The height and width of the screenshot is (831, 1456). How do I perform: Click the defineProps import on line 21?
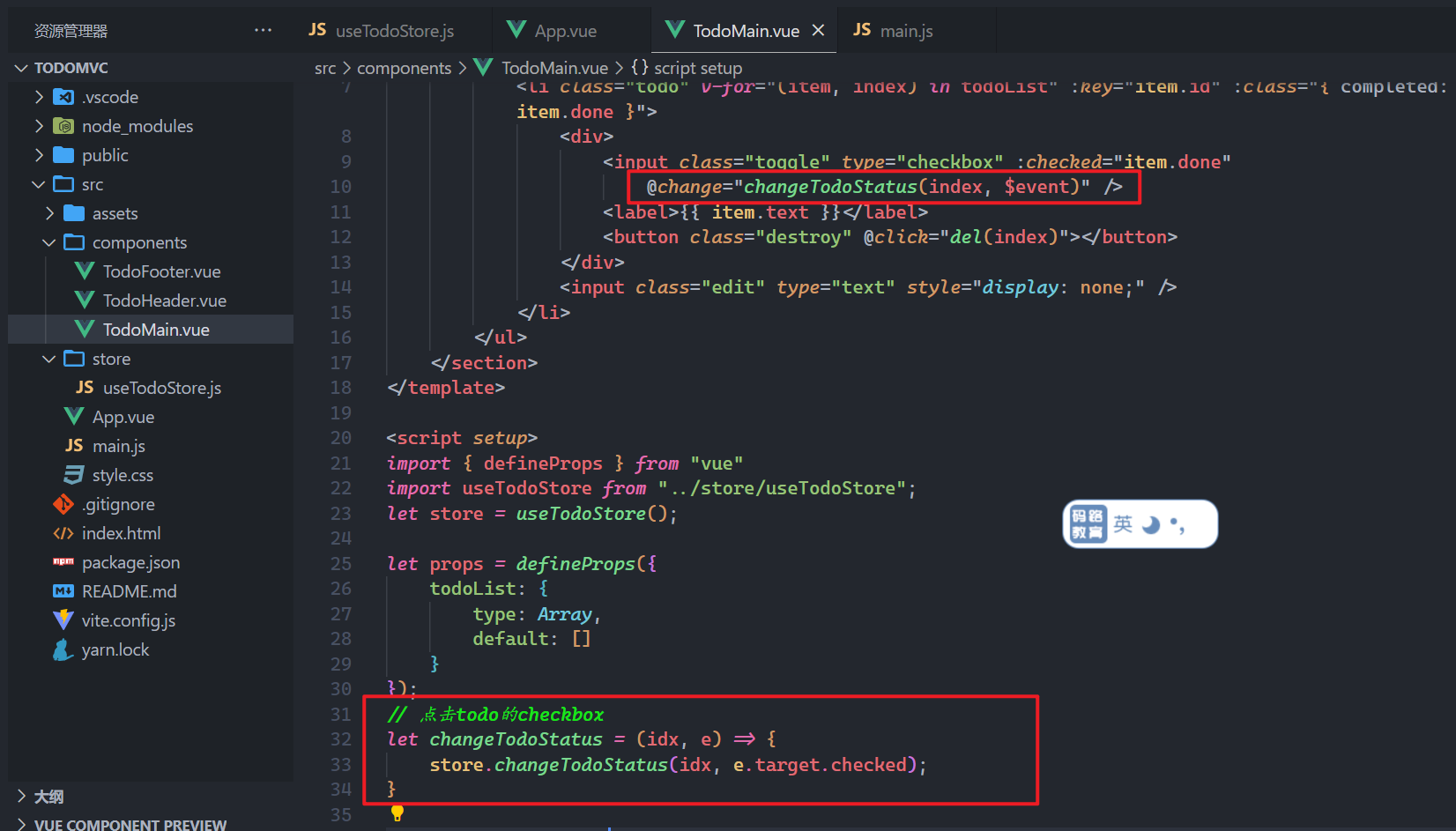[x=543, y=463]
